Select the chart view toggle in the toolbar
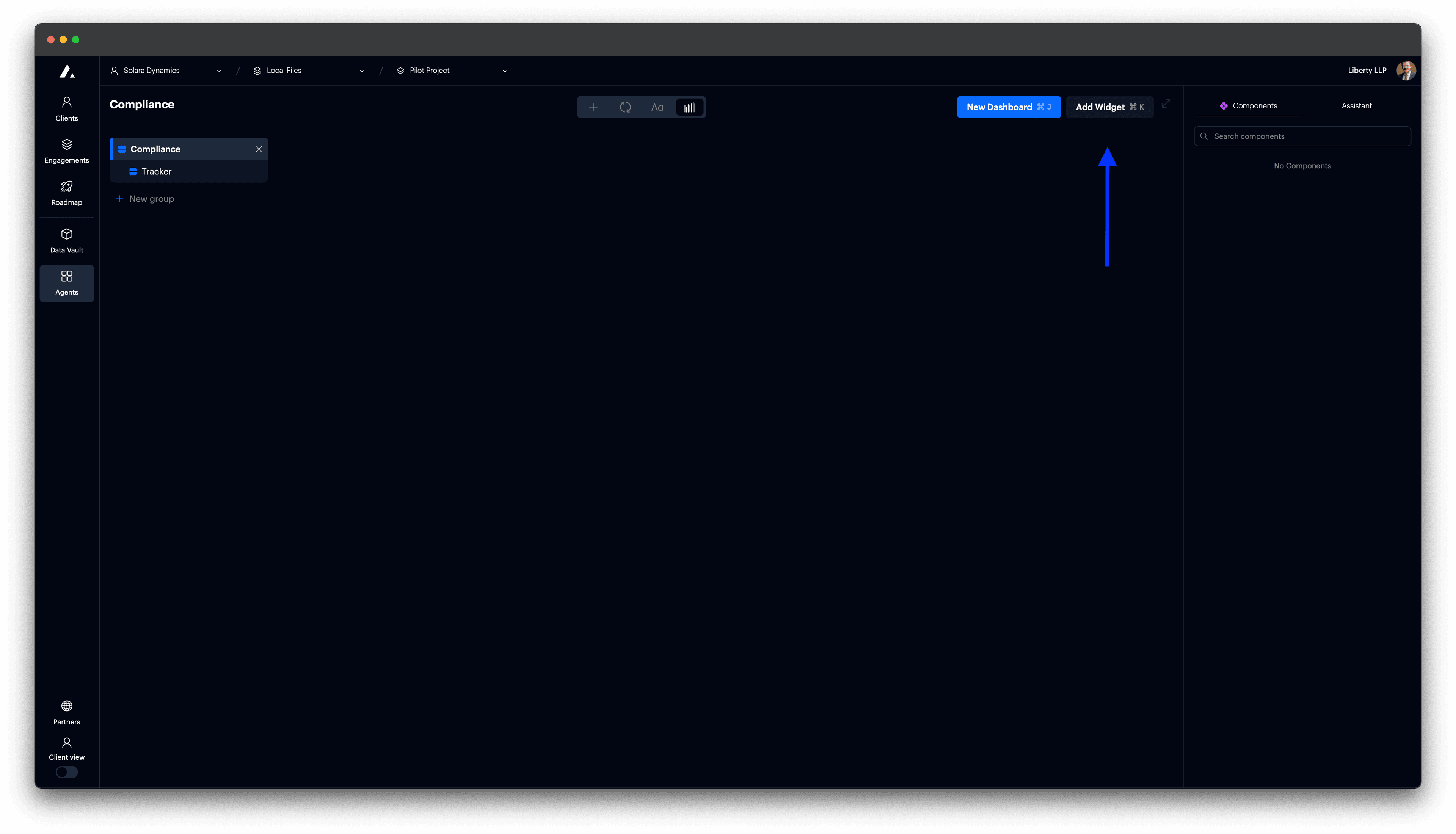Screen dimensions: 1456x834 [690, 107]
